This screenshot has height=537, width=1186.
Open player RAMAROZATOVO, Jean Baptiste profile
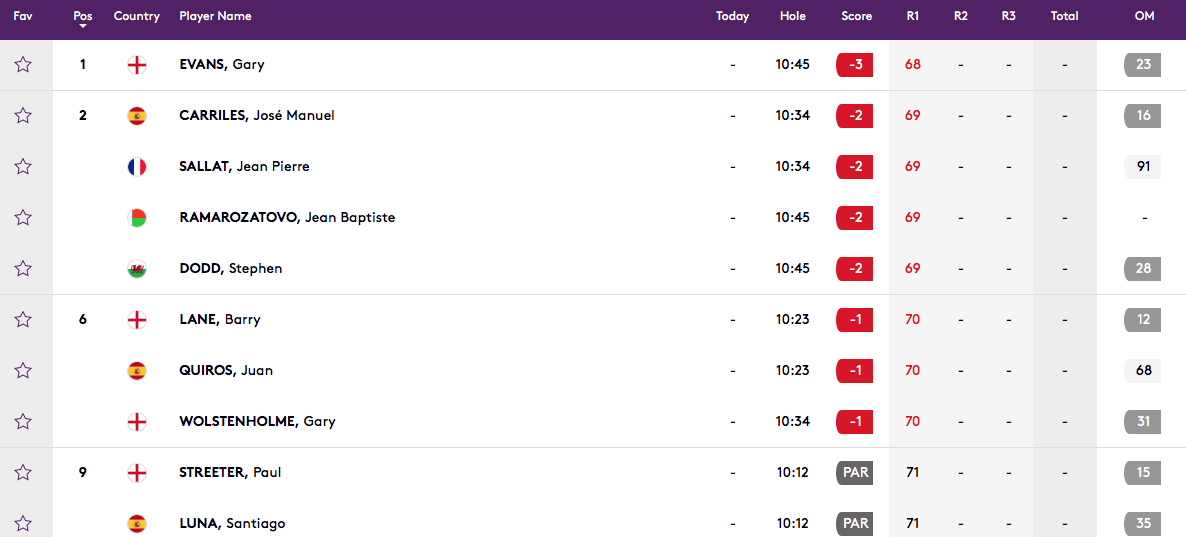pyautogui.click(x=287, y=218)
